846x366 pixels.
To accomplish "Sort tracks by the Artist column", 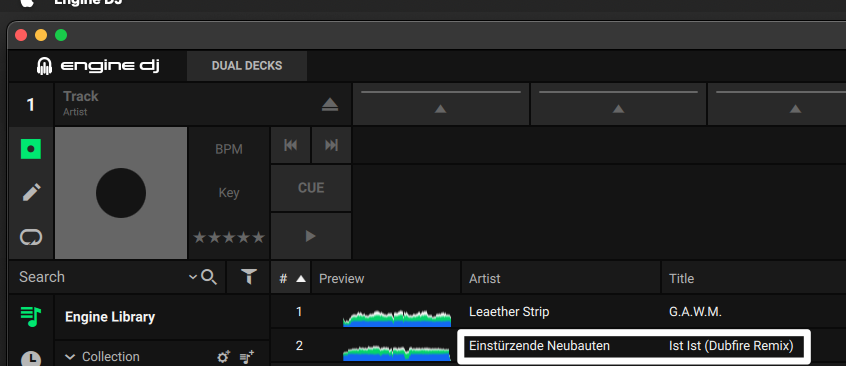I will [x=561, y=279].
